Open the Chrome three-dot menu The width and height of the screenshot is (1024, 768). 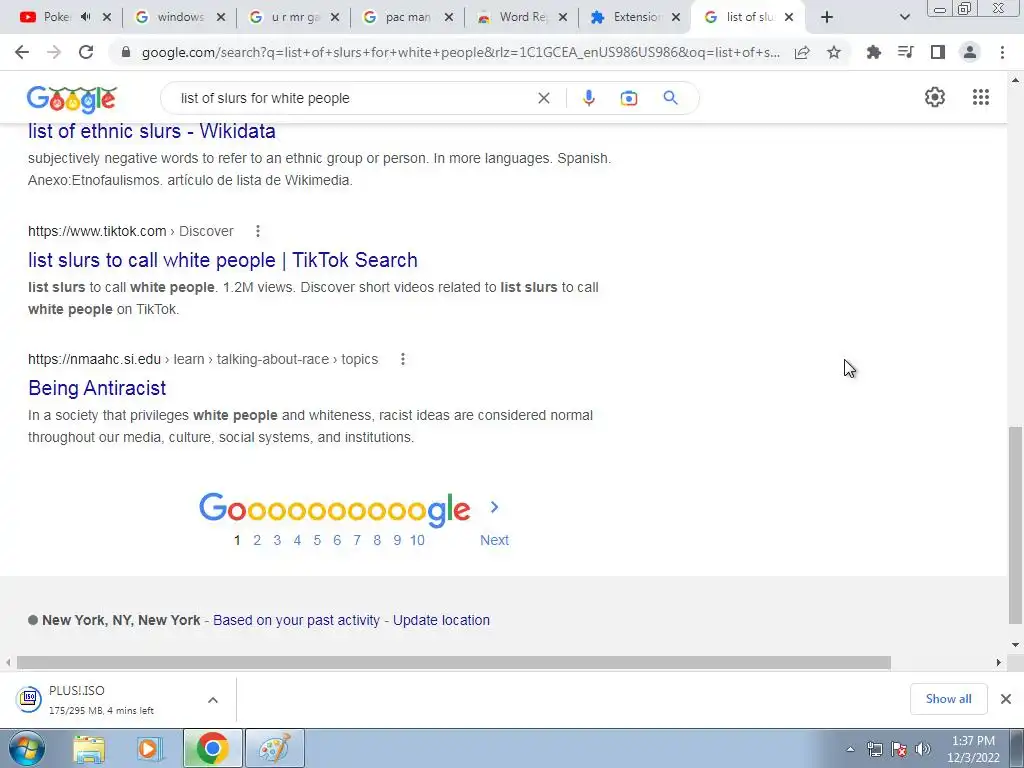(1002, 52)
